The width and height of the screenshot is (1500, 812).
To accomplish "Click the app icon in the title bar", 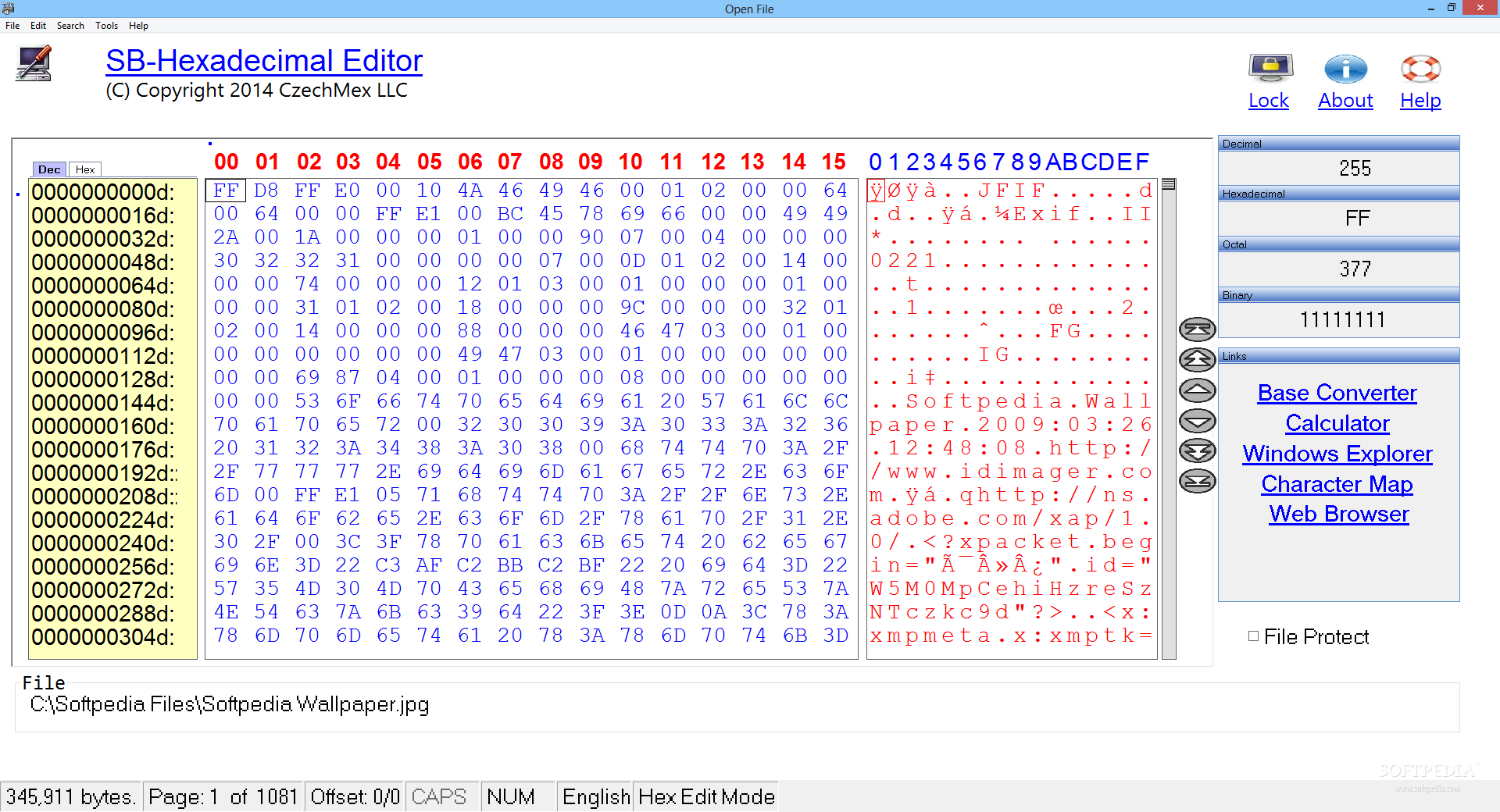I will (9, 9).
